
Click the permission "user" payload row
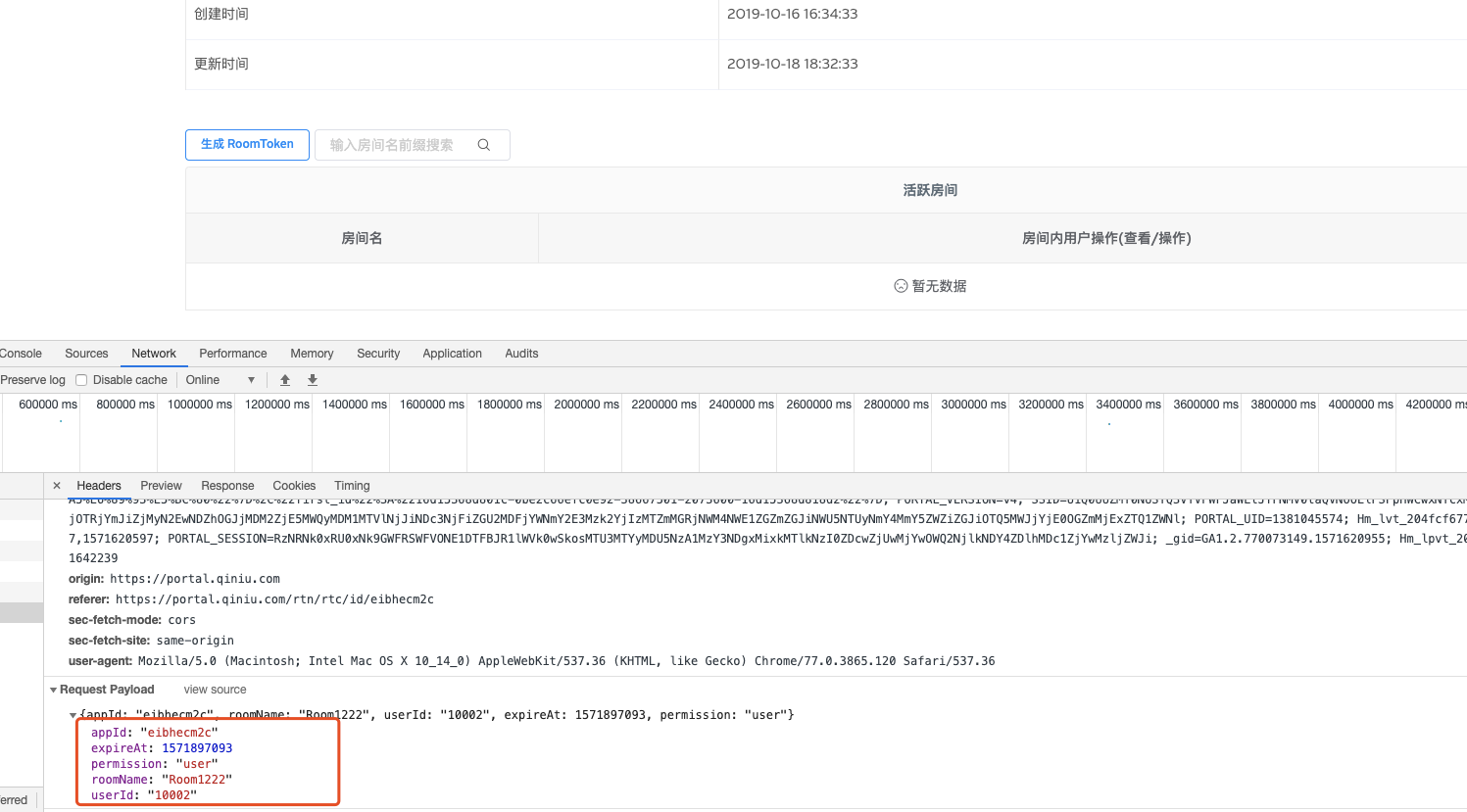point(155,764)
